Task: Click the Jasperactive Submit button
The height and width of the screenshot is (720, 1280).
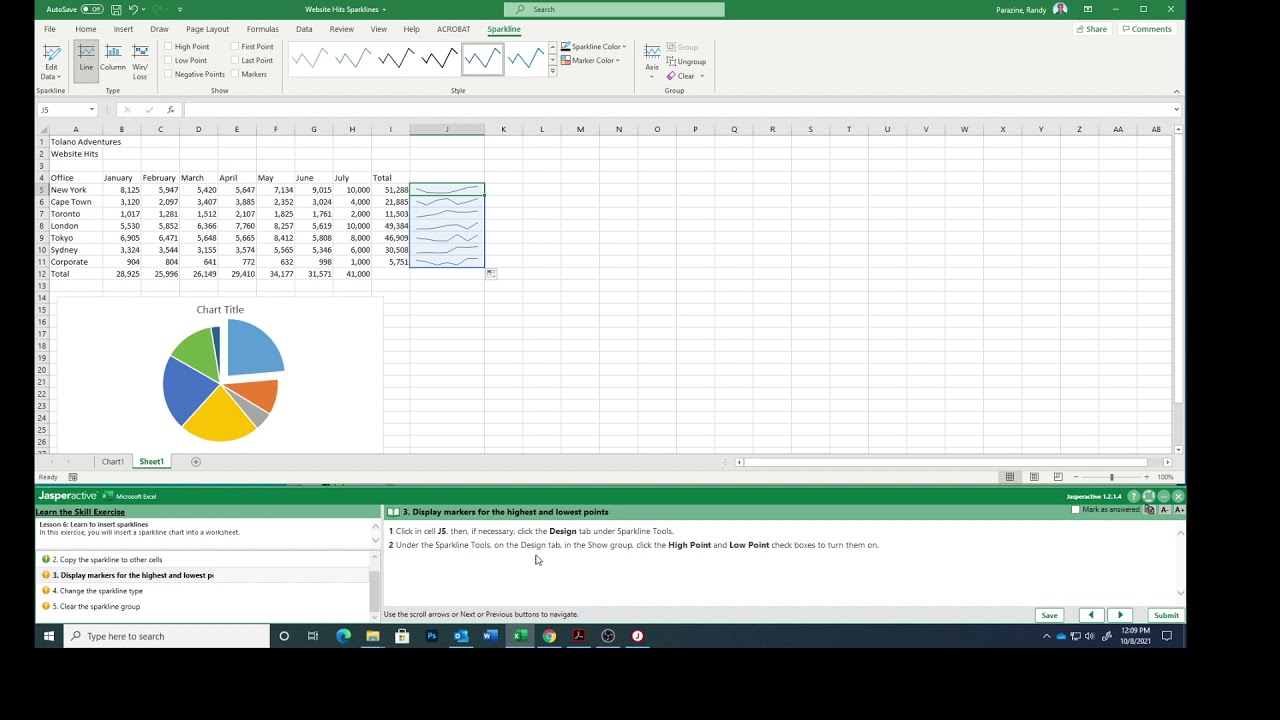Action: tap(1166, 615)
